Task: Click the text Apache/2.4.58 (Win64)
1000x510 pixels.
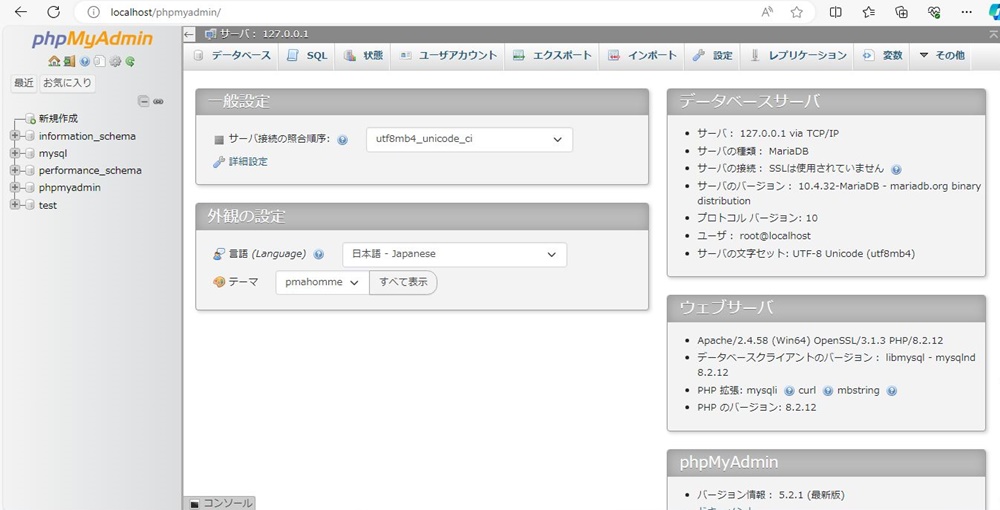Action: tap(754, 340)
